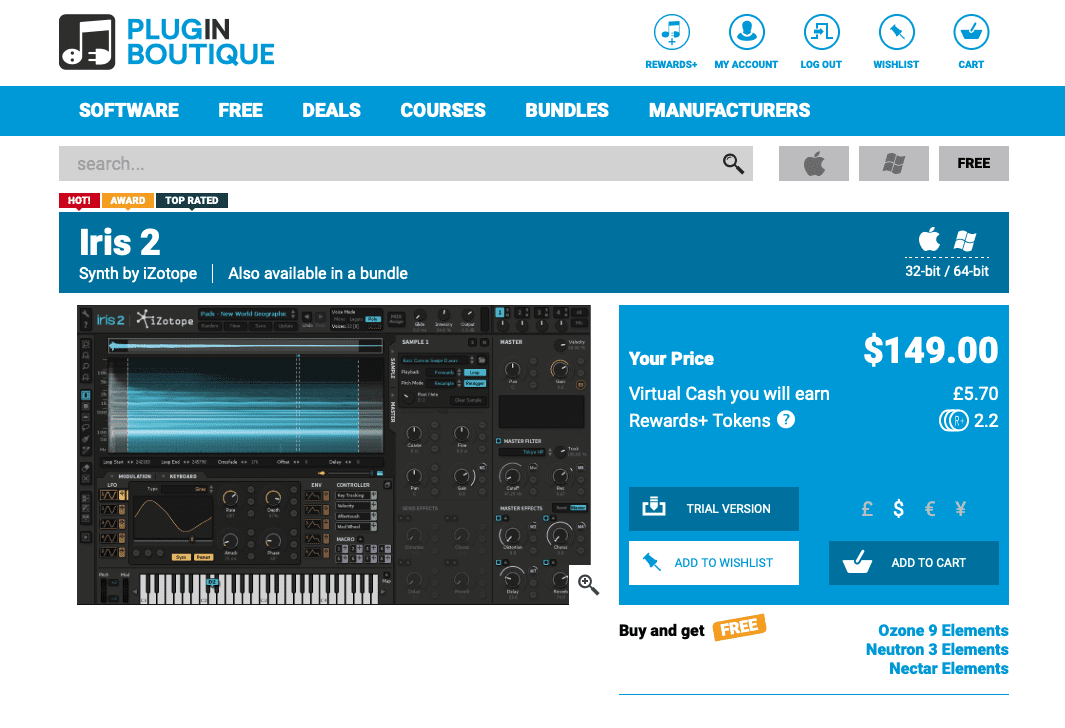Download the TRIAL VERSION
The image size is (1065, 728).
(x=714, y=509)
